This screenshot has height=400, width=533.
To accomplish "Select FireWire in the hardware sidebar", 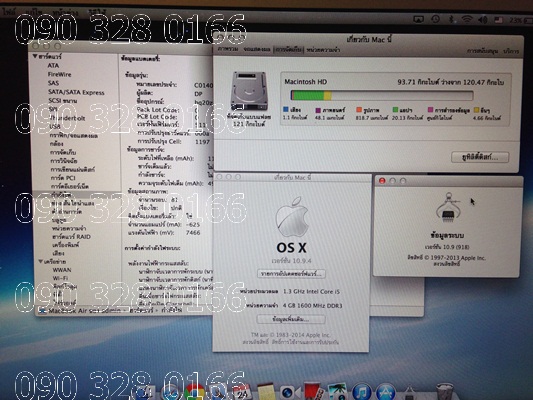I will point(59,74).
